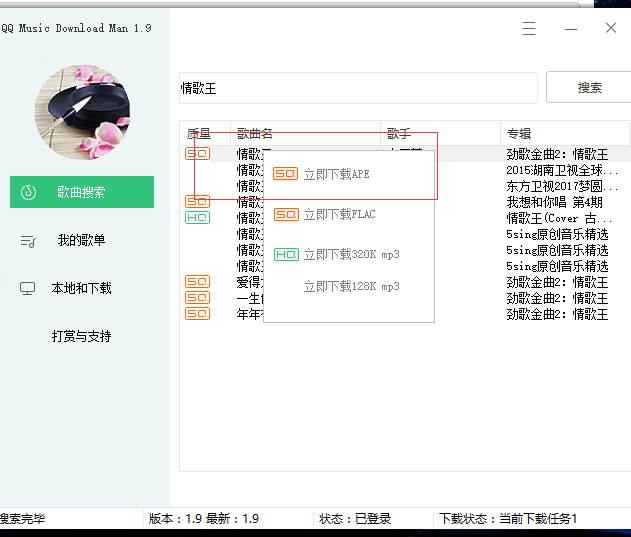Minimize the QQ Music Download Man window
The width and height of the screenshot is (631, 537).
[x=571, y=29]
